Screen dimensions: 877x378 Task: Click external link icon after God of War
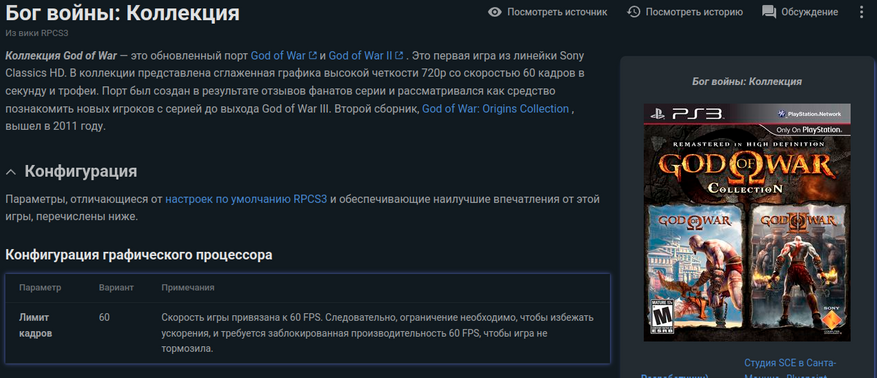click(x=313, y=55)
